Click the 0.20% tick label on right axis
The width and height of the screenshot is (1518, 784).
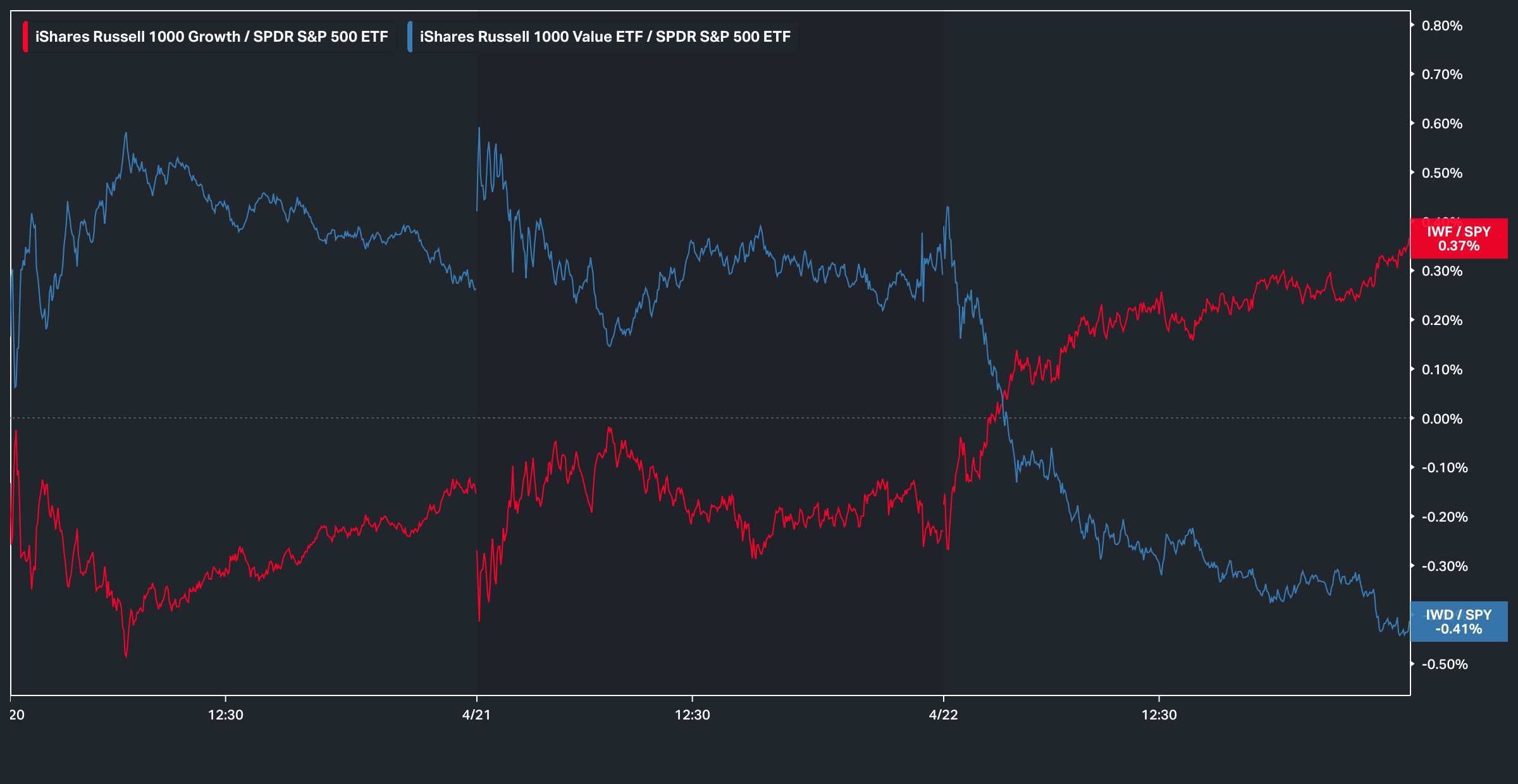pos(1442,320)
